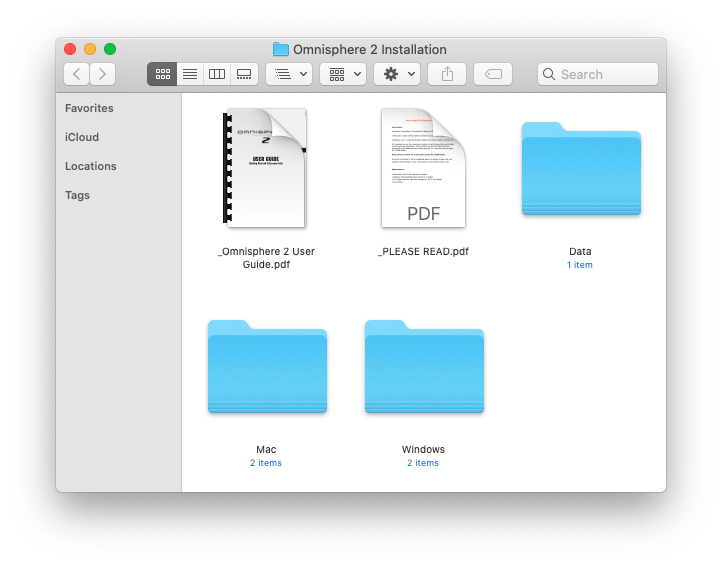Select the _PLEASE READ.pdf document icon
Viewport: 722px width, 566px height.
423,168
